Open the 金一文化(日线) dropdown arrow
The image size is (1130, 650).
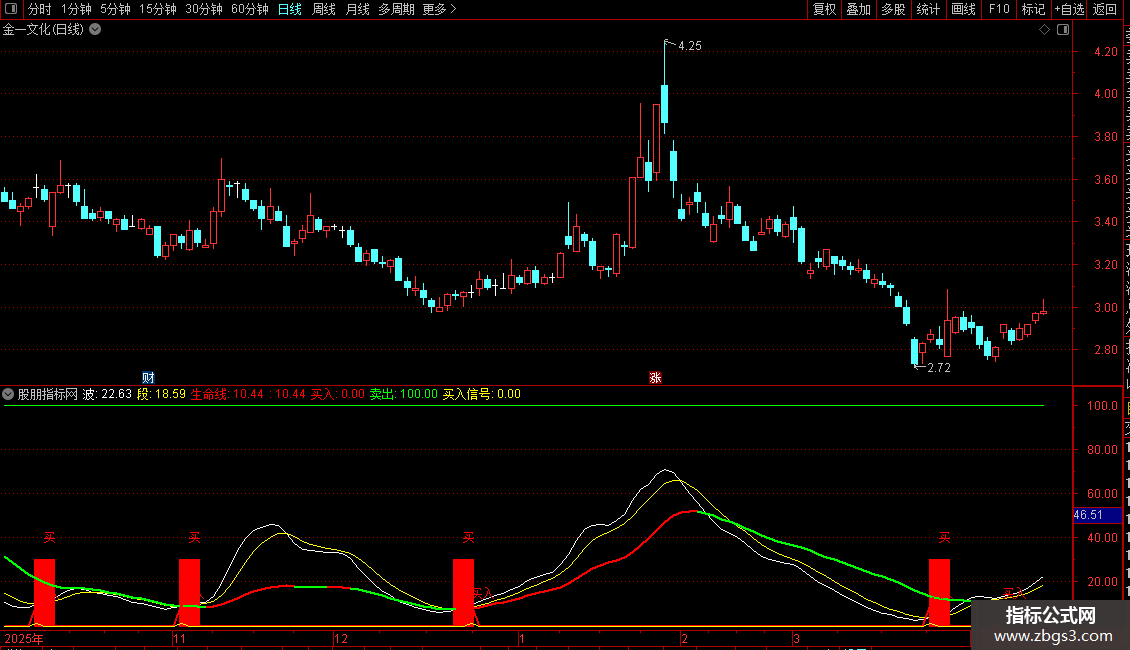(95, 30)
